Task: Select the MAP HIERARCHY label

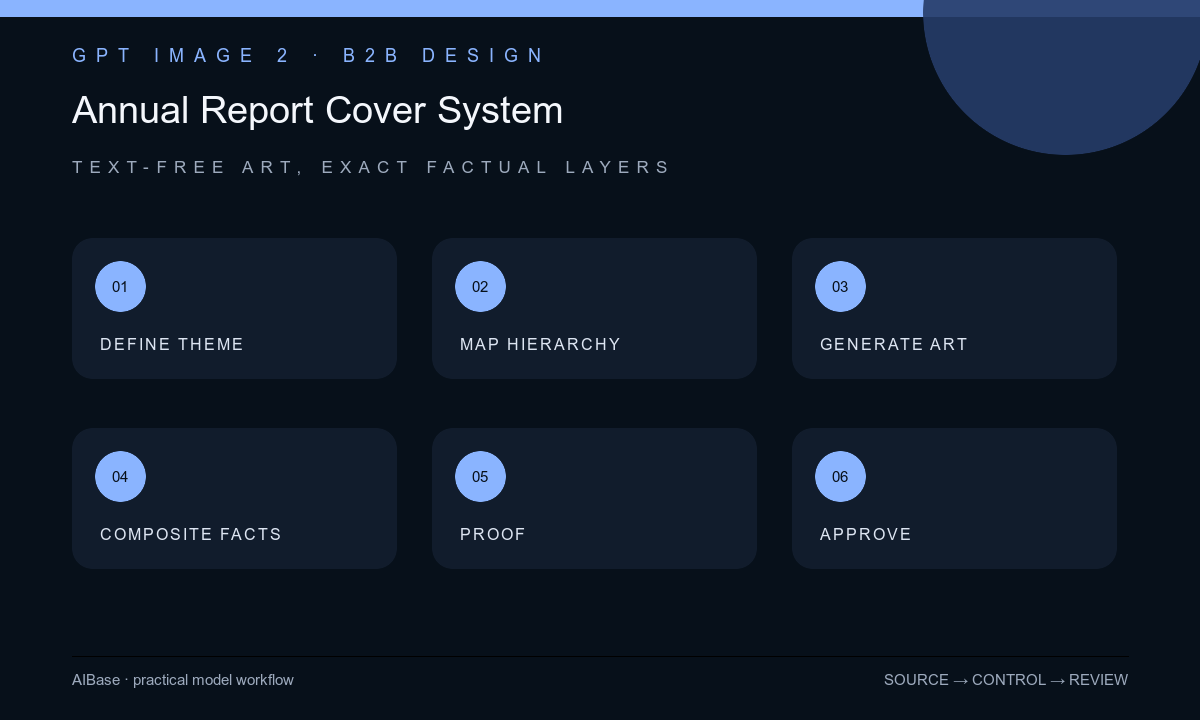Action: [540, 344]
